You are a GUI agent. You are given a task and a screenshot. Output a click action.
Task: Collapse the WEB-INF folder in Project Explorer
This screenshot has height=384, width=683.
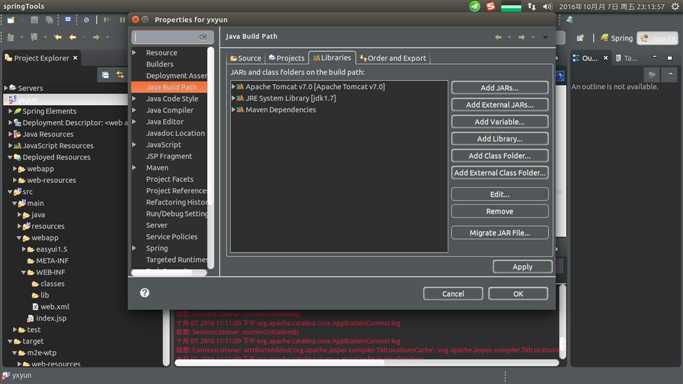tap(24, 272)
